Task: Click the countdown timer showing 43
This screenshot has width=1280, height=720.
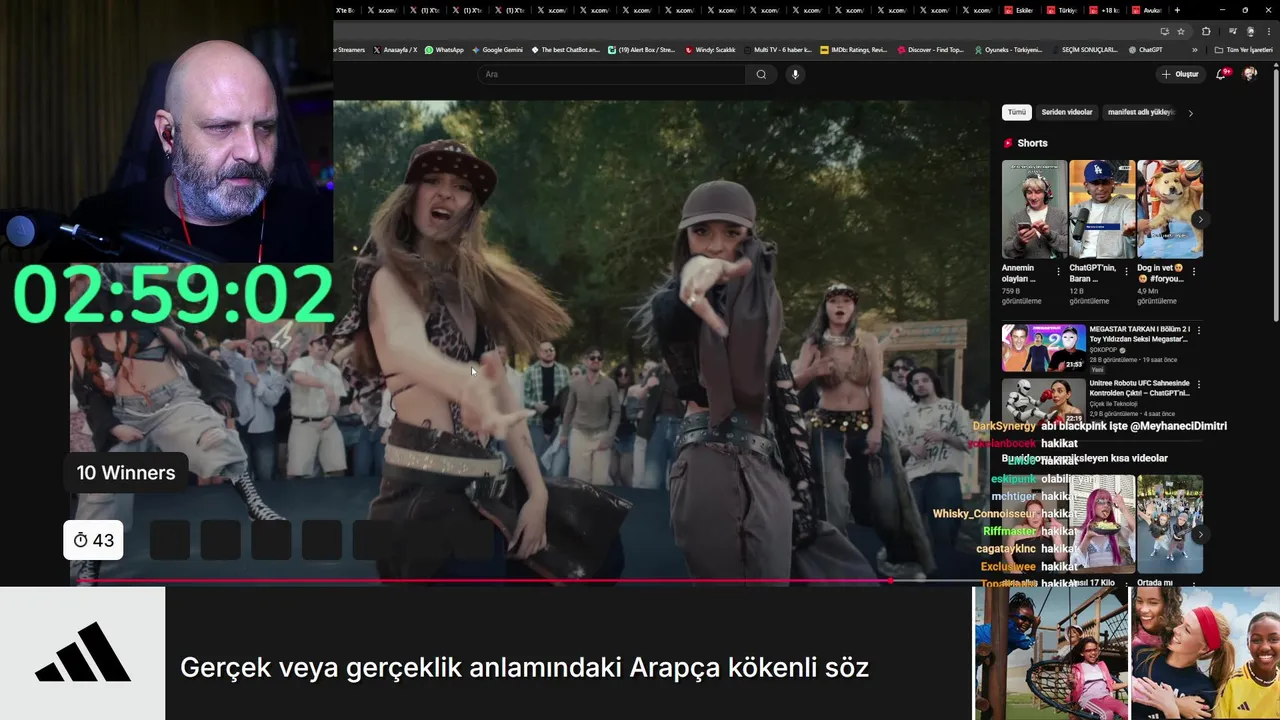Action: coord(93,540)
